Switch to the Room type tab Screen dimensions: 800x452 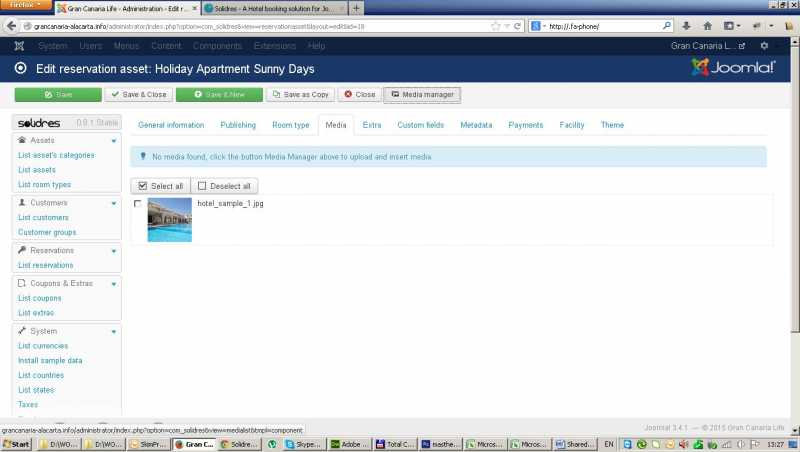pos(290,125)
